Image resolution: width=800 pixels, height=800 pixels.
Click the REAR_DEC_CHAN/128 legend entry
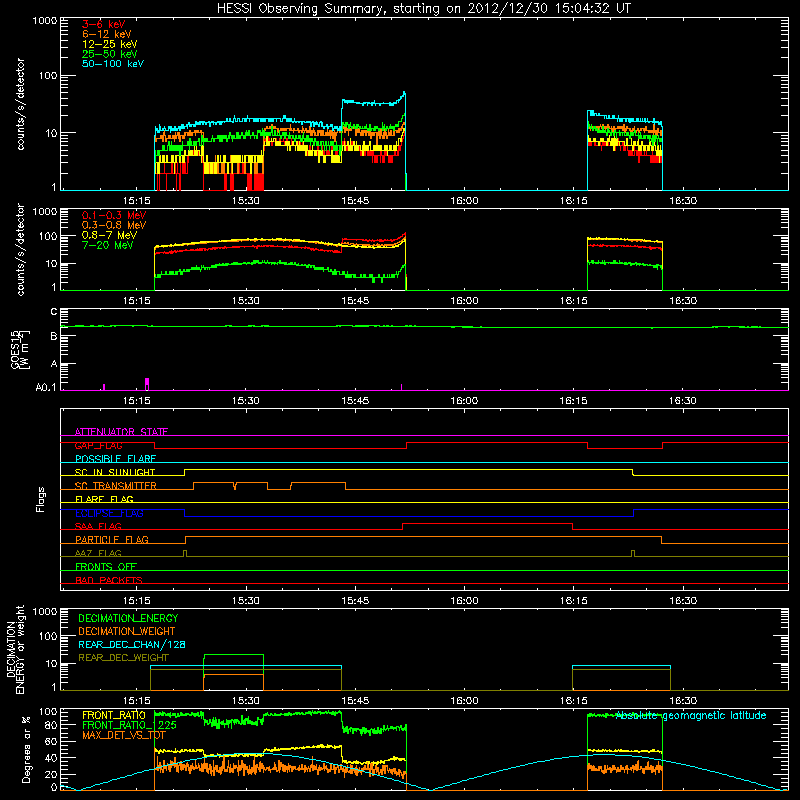coord(132,644)
